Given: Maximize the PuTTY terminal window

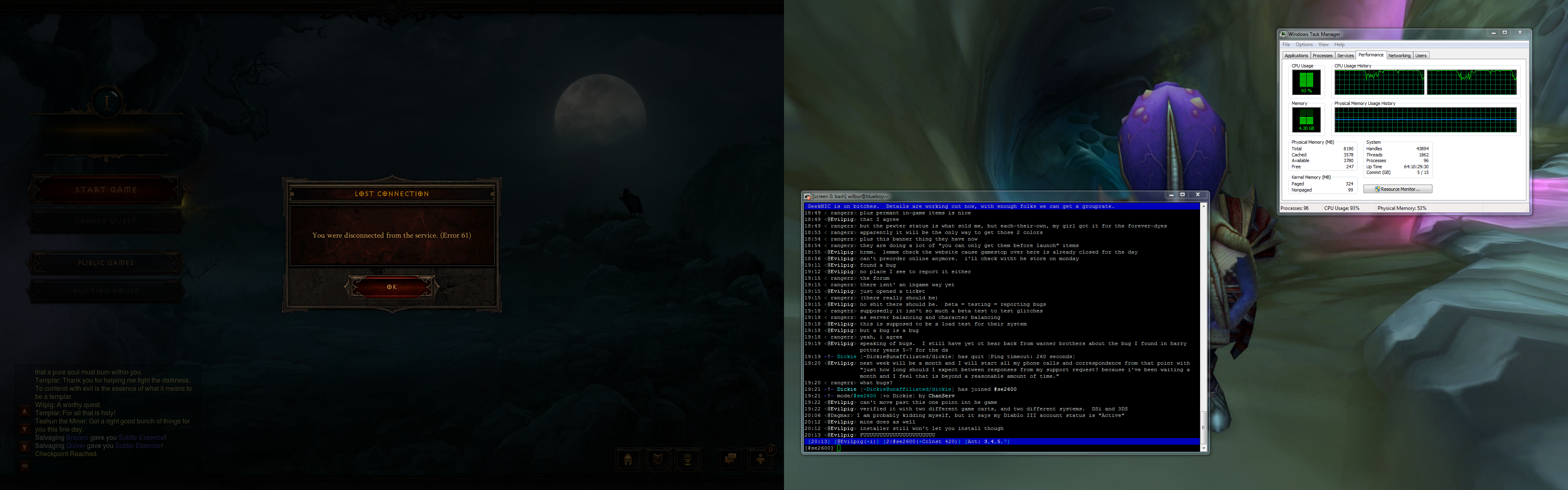Looking at the screenshot, I should (1182, 195).
